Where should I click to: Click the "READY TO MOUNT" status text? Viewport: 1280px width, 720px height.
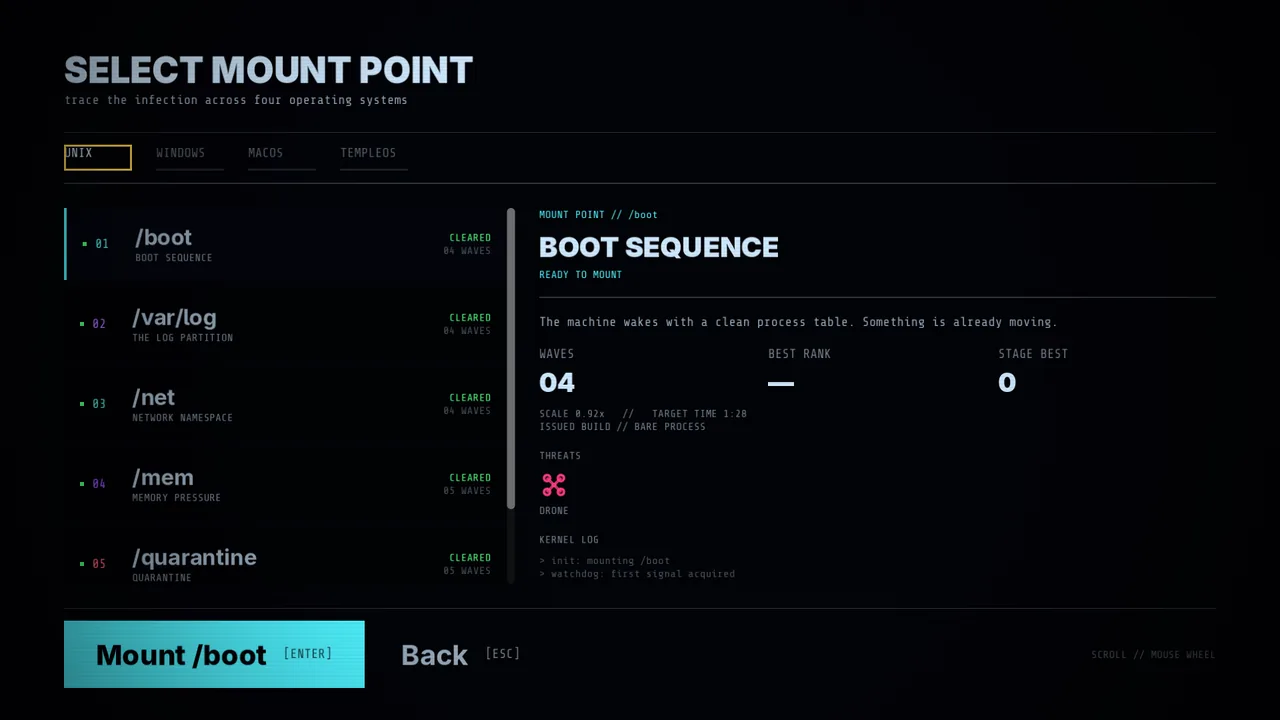click(x=580, y=275)
